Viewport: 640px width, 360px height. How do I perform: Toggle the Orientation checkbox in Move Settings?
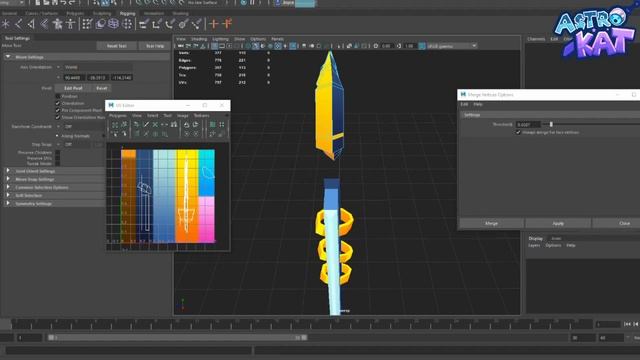tap(58, 103)
